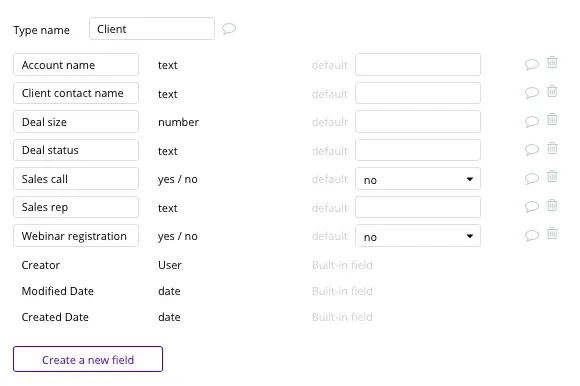The height and width of the screenshot is (386, 580).
Task: Open comment icon for Deal status field
Action: 532,149
